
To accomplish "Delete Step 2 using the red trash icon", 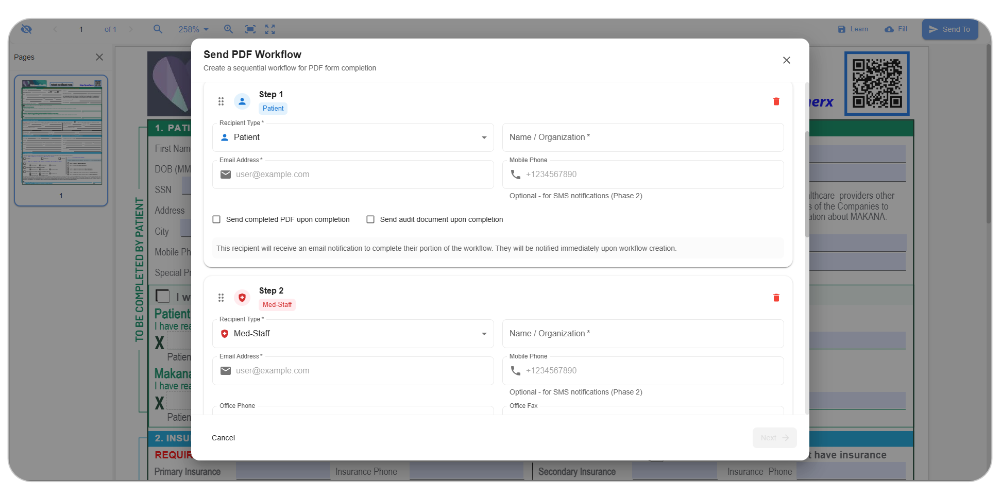I will 776,297.
